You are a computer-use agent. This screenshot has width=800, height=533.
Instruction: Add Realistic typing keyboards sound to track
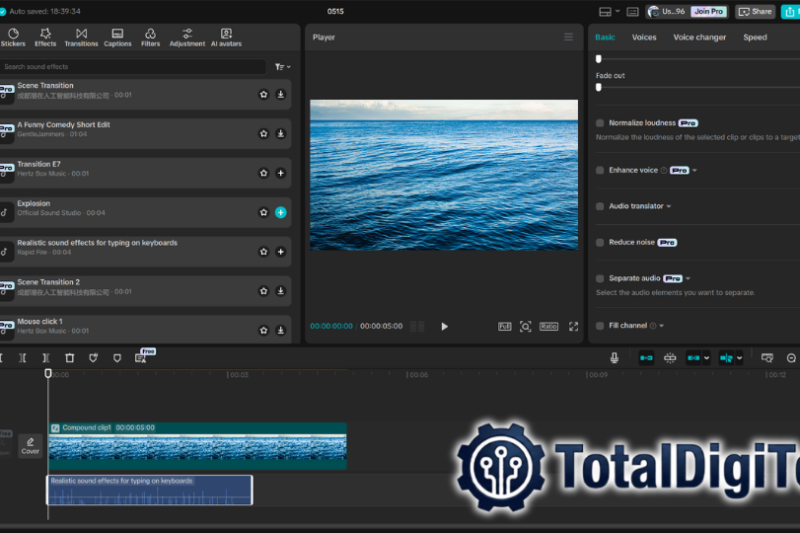(x=281, y=251)
